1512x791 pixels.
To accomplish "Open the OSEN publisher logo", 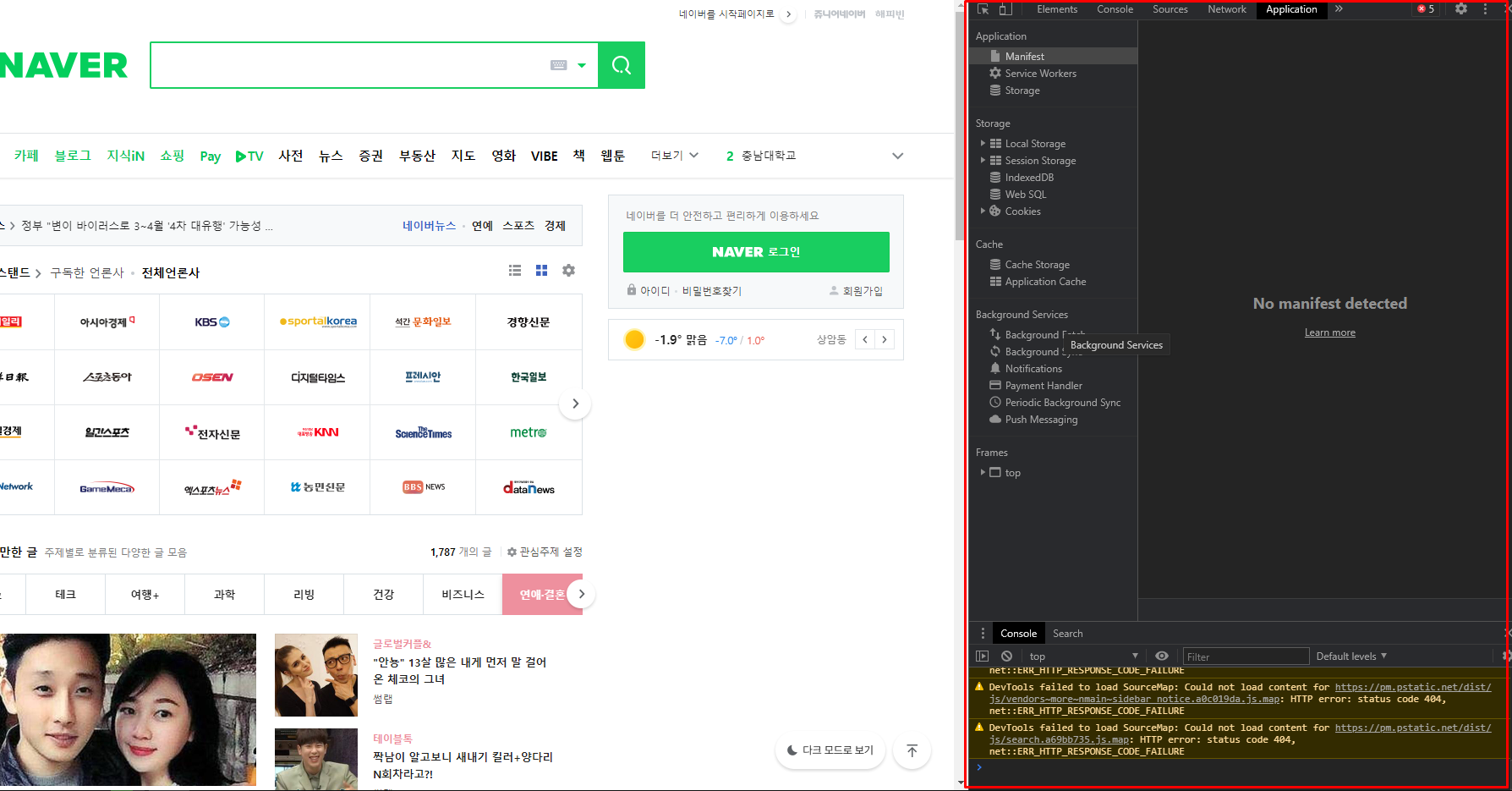I will (x=211, y=377).
